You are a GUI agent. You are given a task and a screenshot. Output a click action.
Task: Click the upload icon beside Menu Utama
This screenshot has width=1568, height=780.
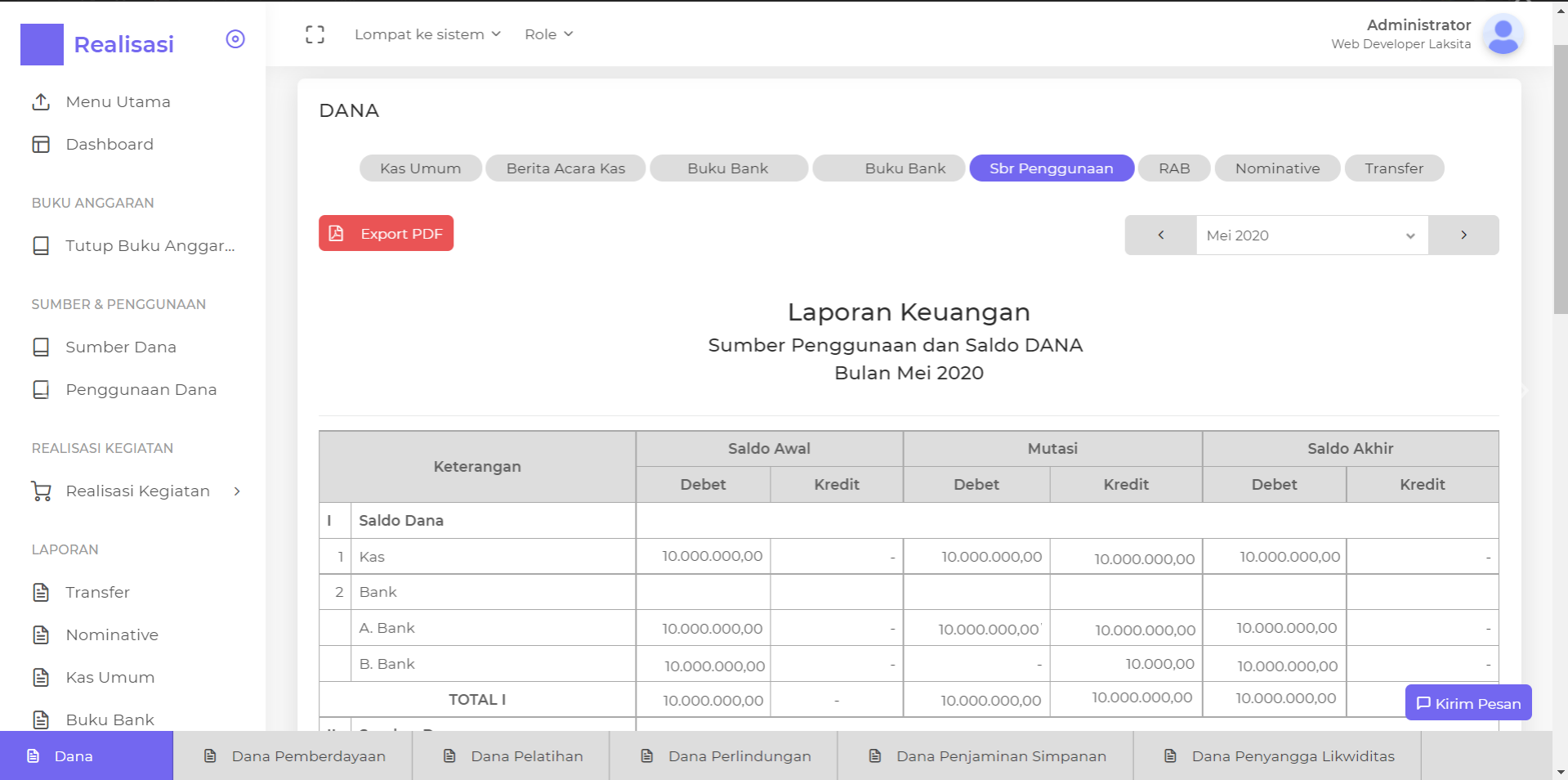pos(42,101)
